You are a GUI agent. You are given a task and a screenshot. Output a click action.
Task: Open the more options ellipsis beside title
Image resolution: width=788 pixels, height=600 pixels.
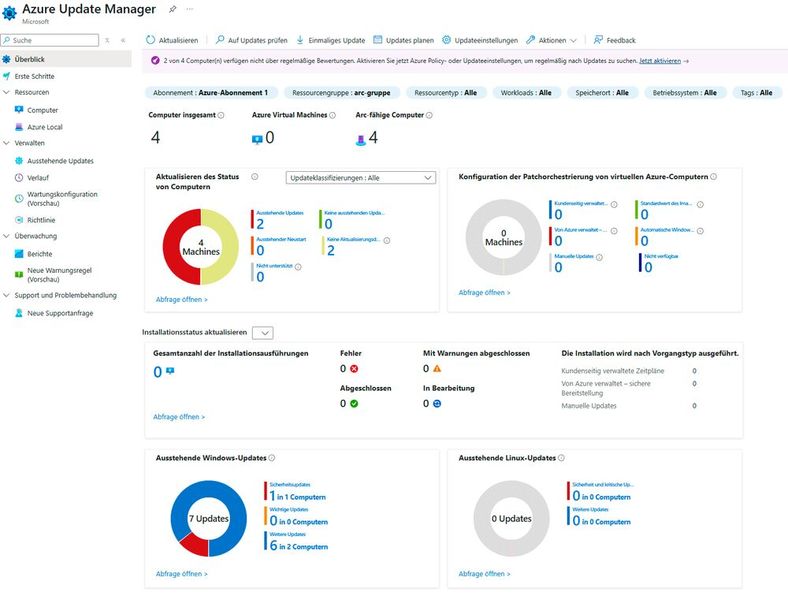point(189,9)
